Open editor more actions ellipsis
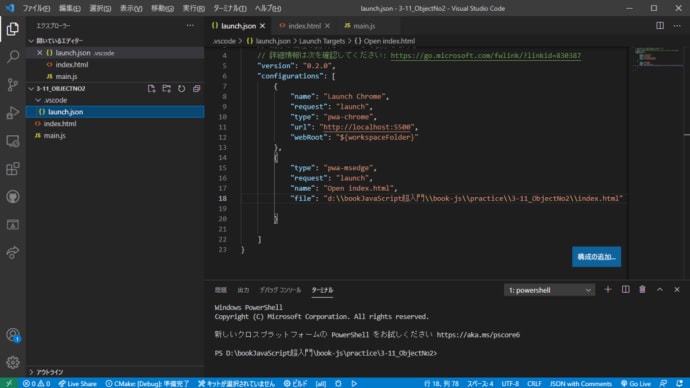This screenshot has height=388, width=690. [677, 26]
